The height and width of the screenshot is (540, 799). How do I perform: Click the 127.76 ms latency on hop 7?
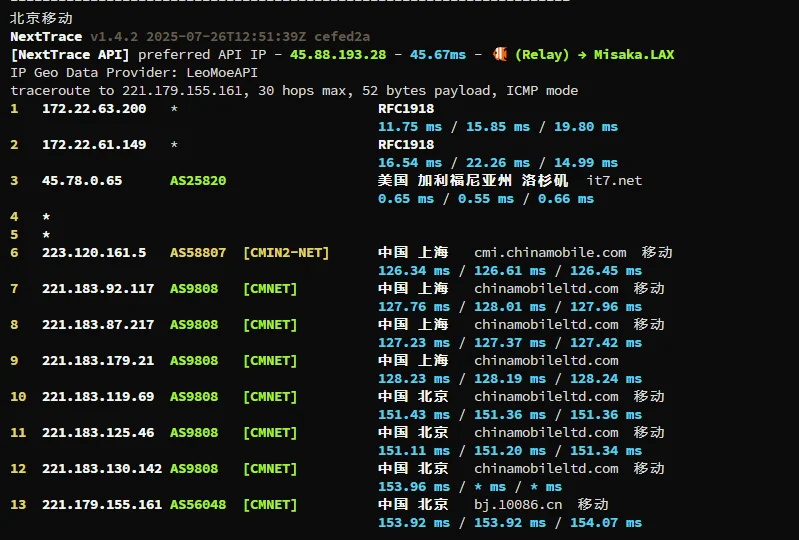coord(414,307)
